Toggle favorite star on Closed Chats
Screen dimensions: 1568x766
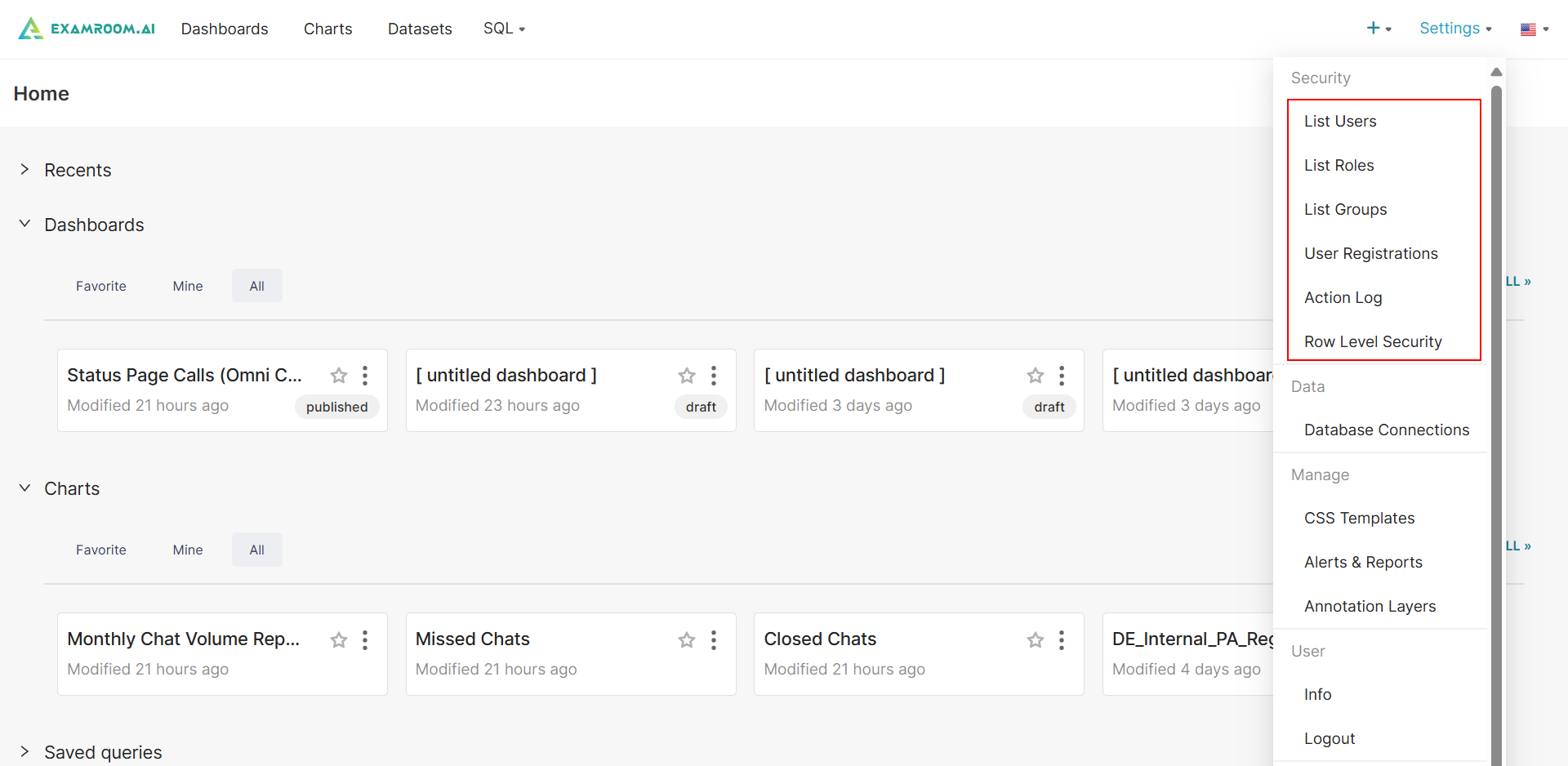point(1036,640)
